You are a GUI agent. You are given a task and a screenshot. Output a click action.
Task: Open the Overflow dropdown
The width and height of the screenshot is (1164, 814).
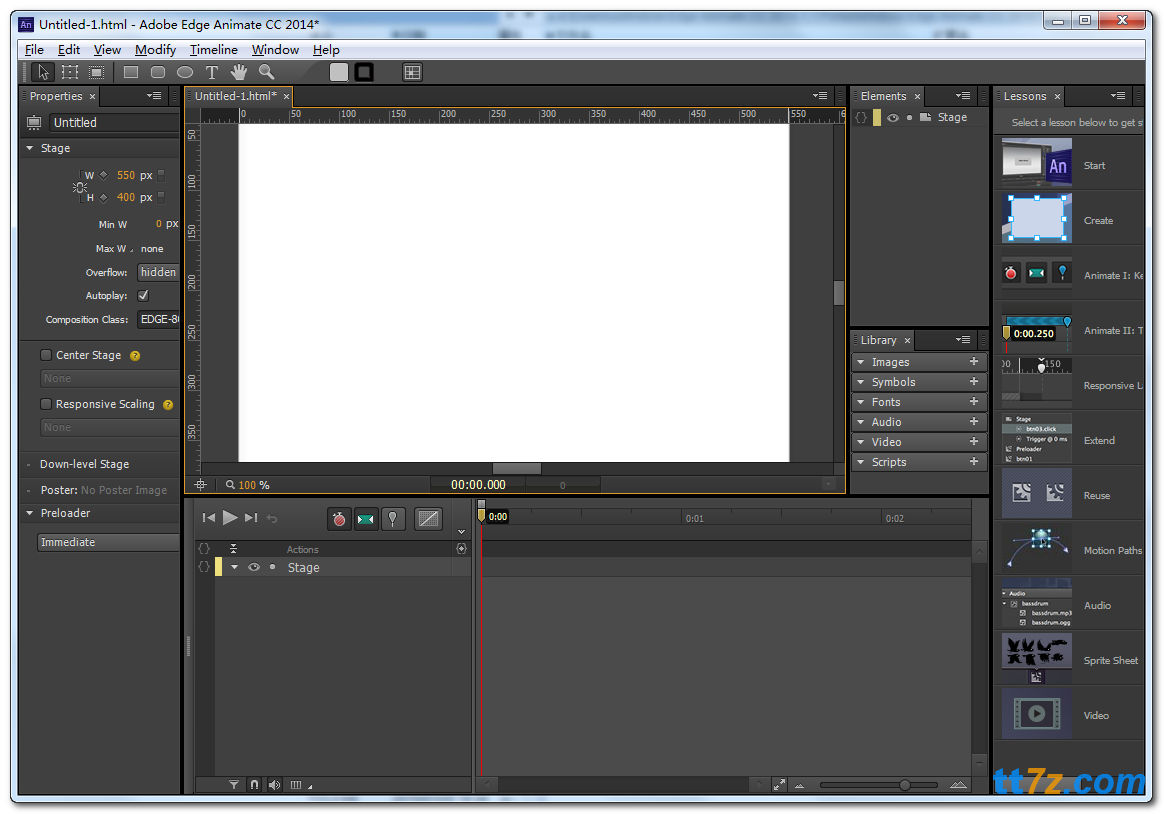click(158, 272)
